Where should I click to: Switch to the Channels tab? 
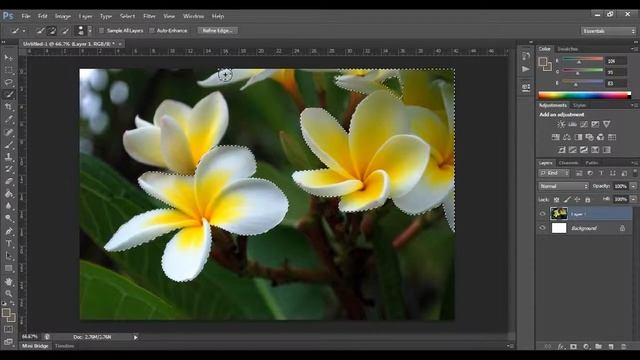pyautogui.click(x=569, y=163)
